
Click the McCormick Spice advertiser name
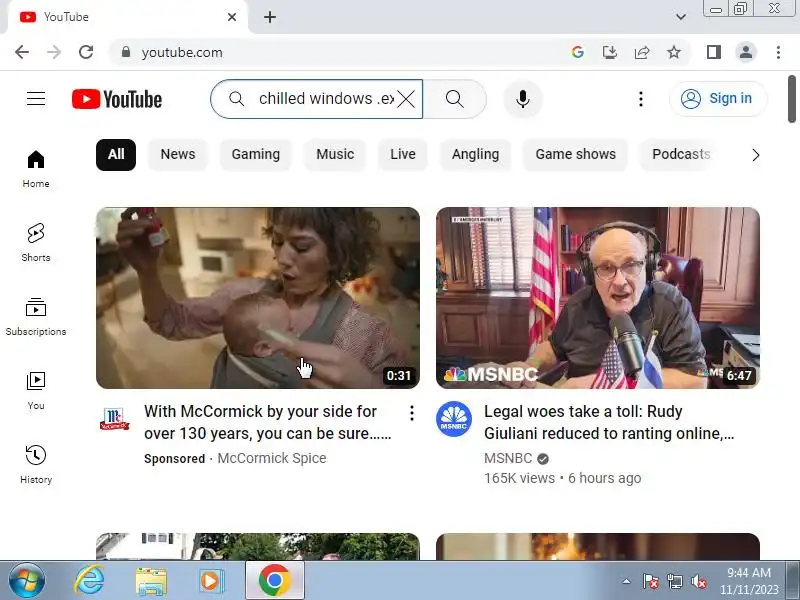[271, 458]
